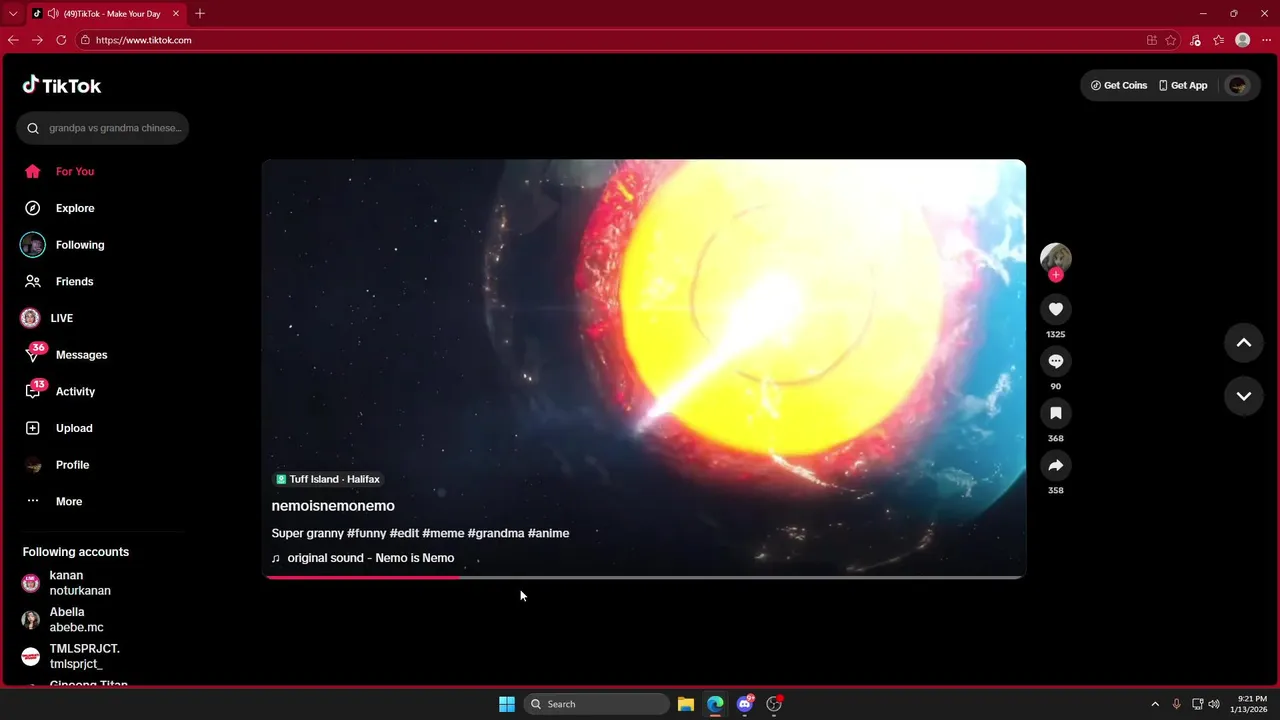Open comments via the speech bubble icon
The image size is (1280, 720).
point(1056,361)
